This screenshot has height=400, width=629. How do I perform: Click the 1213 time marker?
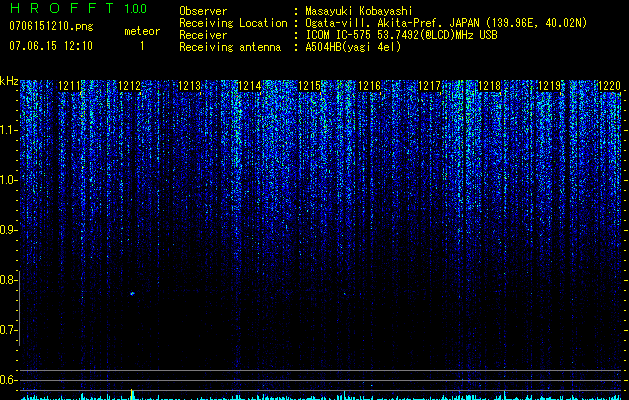(x=189, y=86)
